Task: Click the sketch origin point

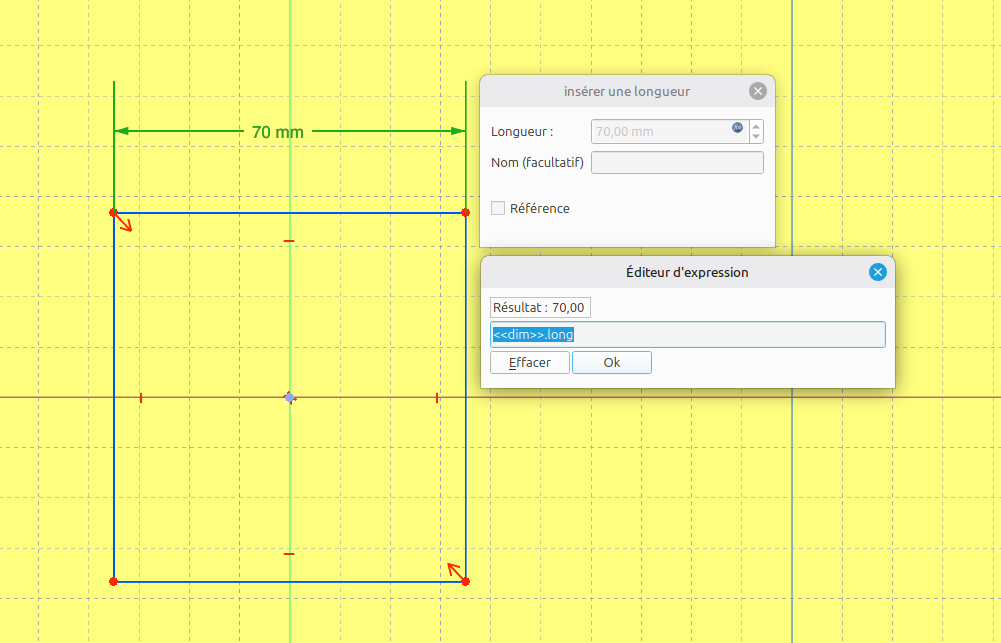Action: (x=289, y=398)
